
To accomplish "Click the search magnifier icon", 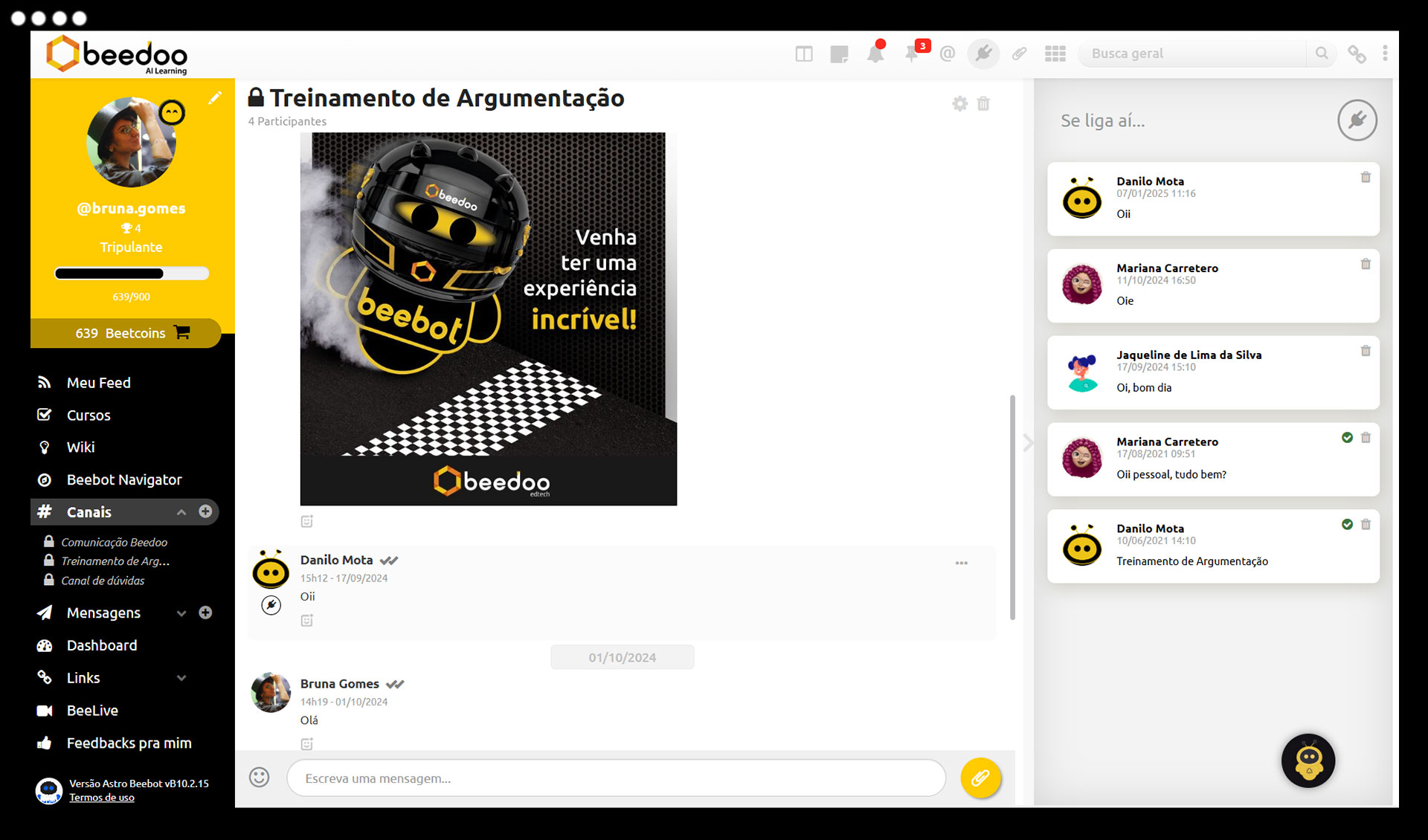I will coord(1322,54).
